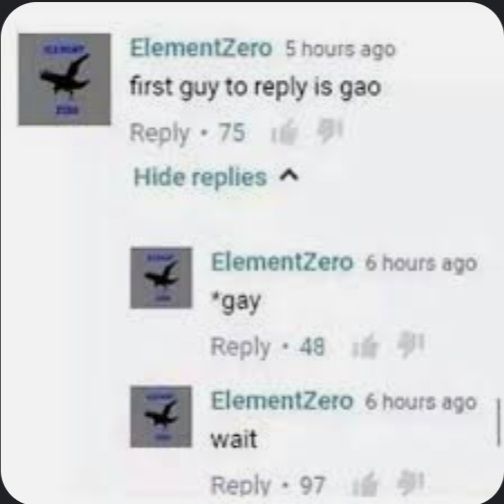Viewport: 504px width, 504px height.
Task: Click the "Hide replies" text
Action: pos(200,177)
